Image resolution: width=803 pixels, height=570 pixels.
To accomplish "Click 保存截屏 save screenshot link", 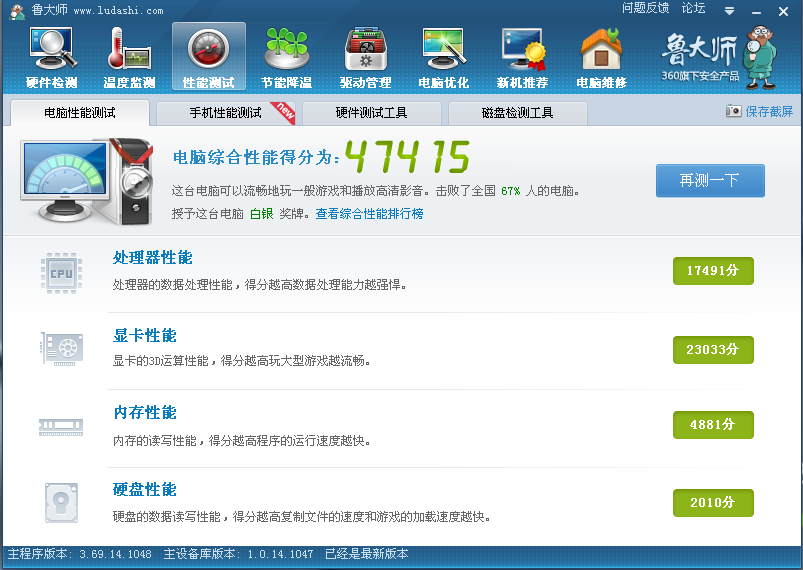I will click(x=769, y=111).
